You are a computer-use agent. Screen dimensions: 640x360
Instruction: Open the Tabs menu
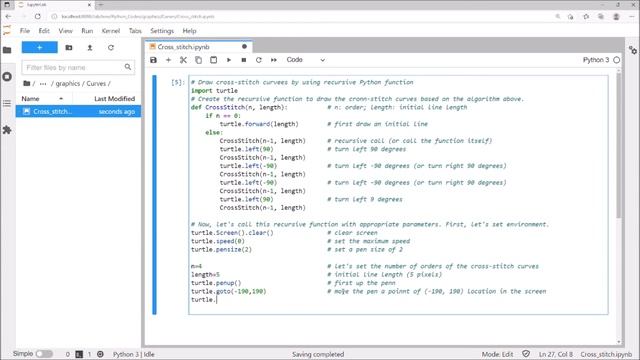tap(135, 31)
